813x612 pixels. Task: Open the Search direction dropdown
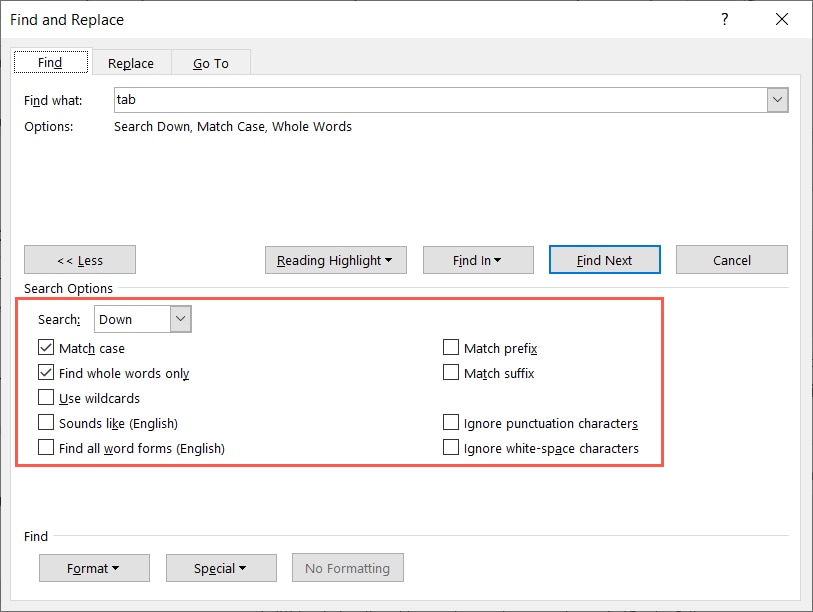[x=179, y=319]
